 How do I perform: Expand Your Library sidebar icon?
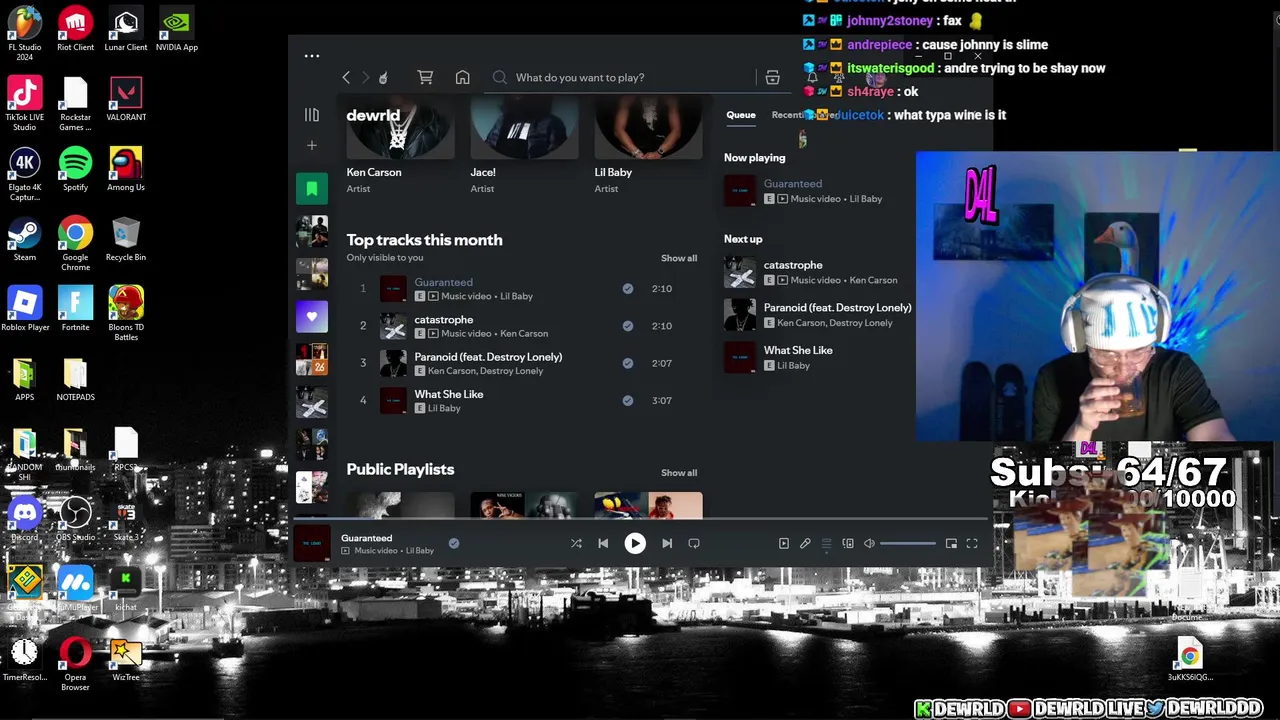point(312,115)
